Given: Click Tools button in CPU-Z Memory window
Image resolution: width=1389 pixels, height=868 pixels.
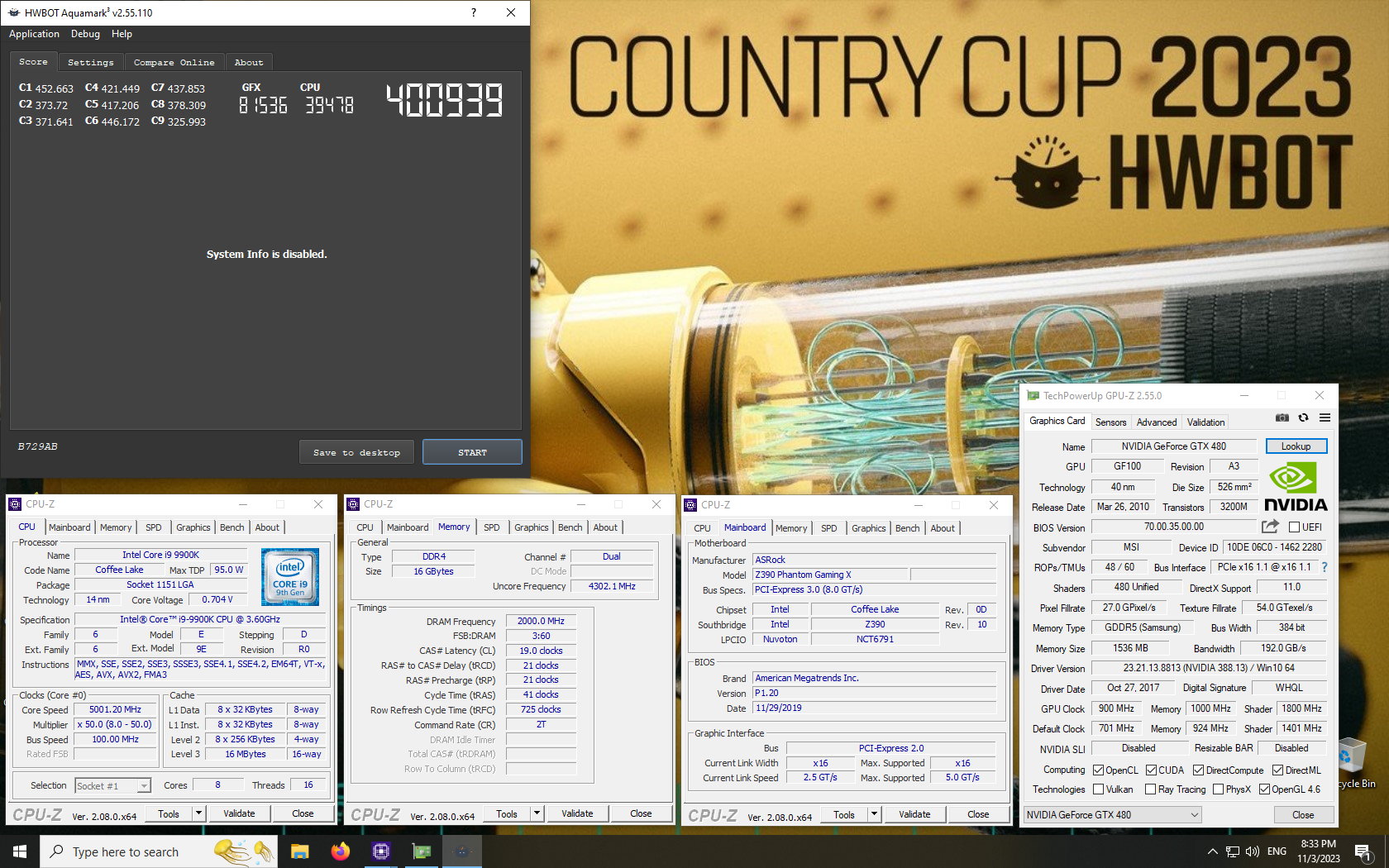Looking at the screenshot, I should click(507, 813).
